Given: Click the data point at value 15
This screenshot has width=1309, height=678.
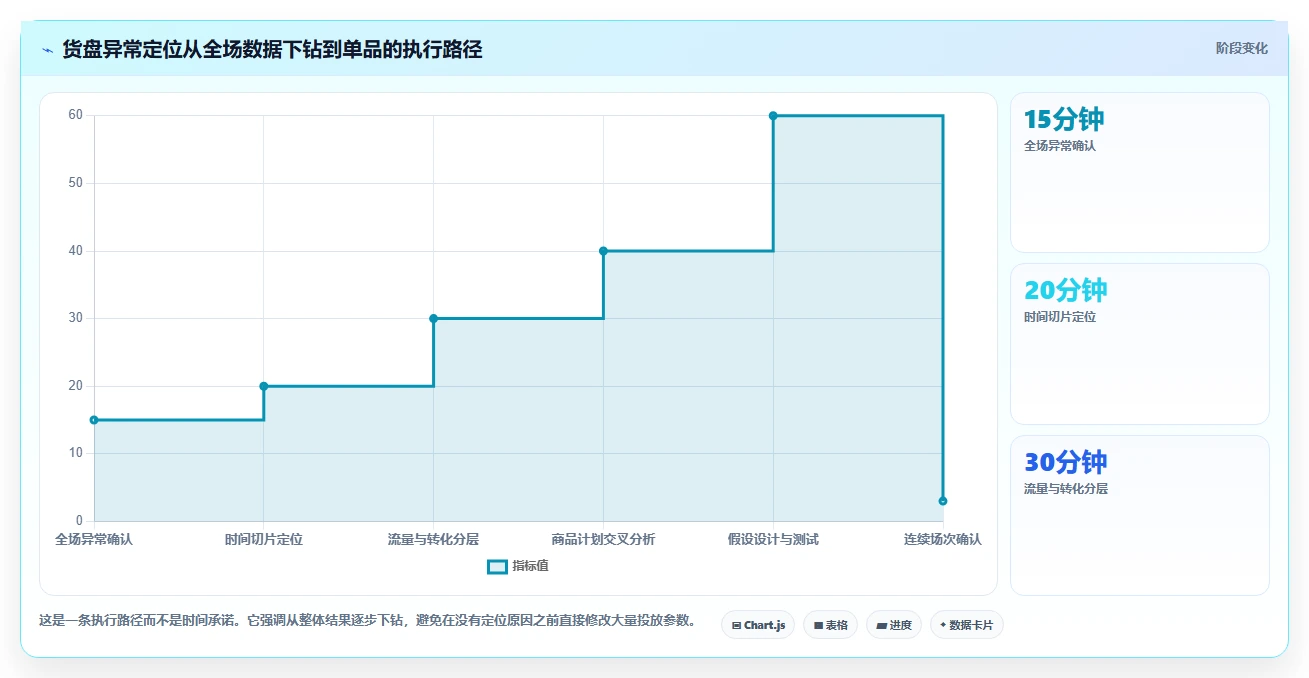Looking at the screenshot, I should click(x=94, y=420).
